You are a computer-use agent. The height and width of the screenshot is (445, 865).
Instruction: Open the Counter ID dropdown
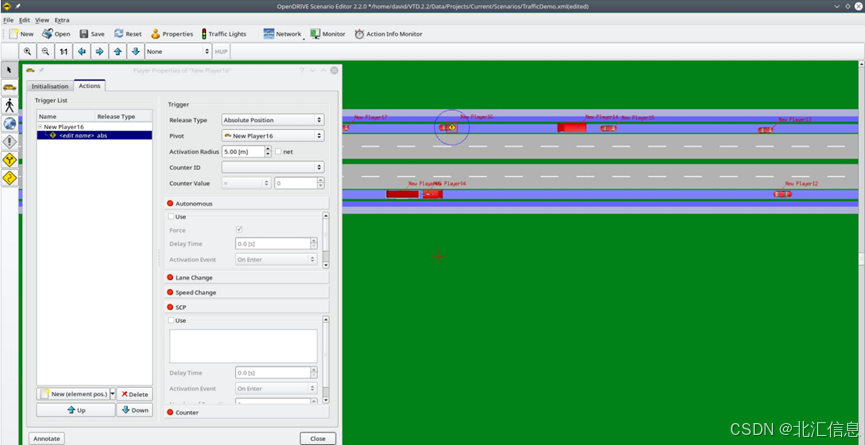point(273,167)
